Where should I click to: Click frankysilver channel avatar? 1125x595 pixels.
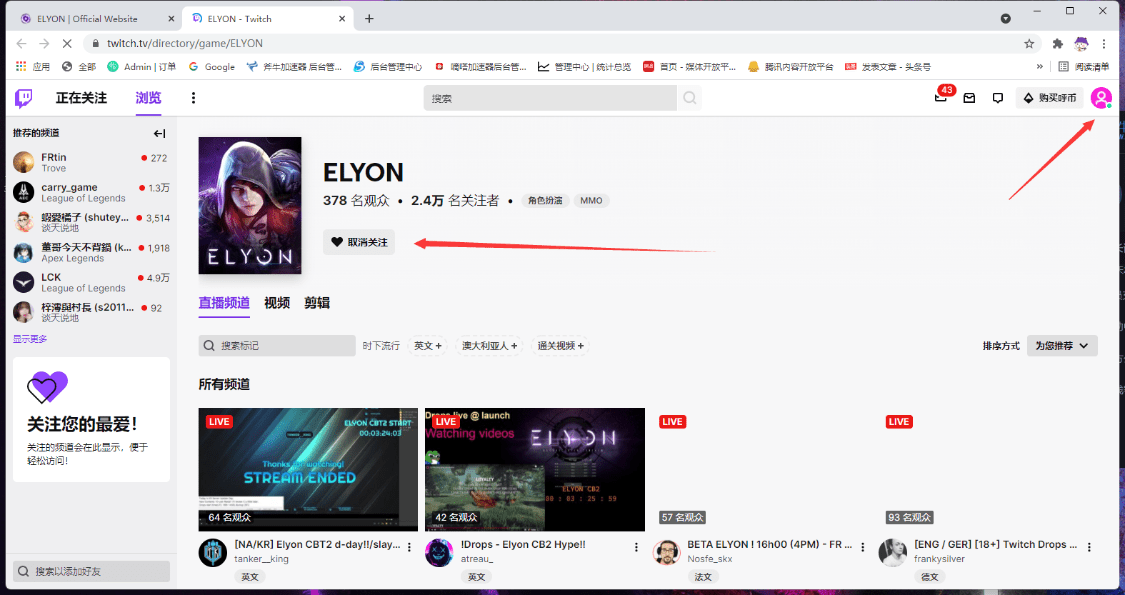click(x=893, y=553)
